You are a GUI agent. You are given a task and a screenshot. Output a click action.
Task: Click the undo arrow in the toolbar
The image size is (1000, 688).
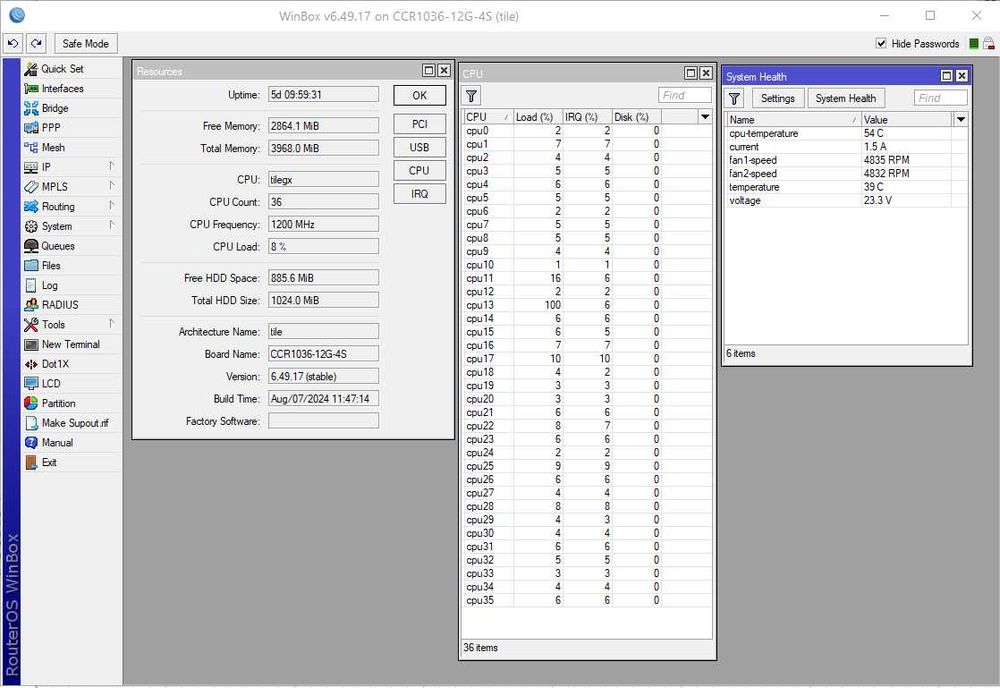pos(13,43)
